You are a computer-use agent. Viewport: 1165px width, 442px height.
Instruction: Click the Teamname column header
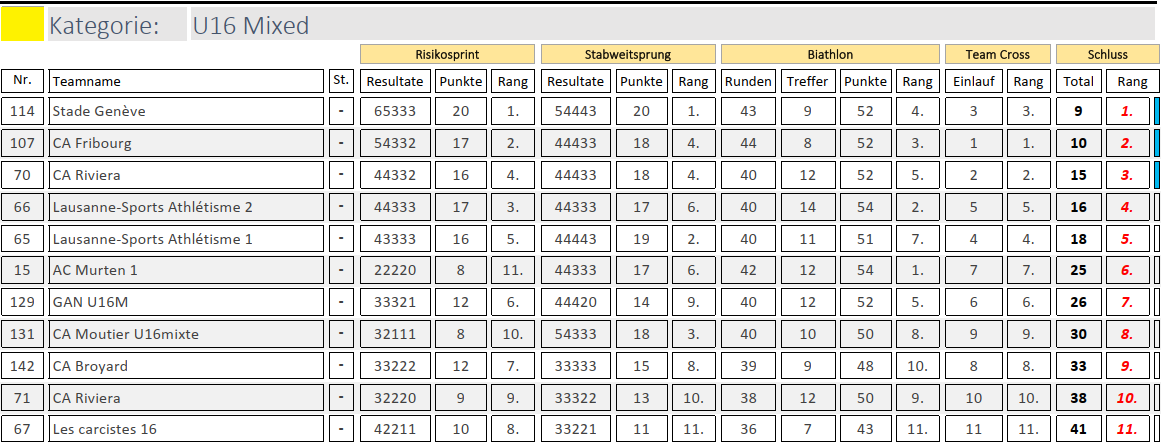[187, 81]
